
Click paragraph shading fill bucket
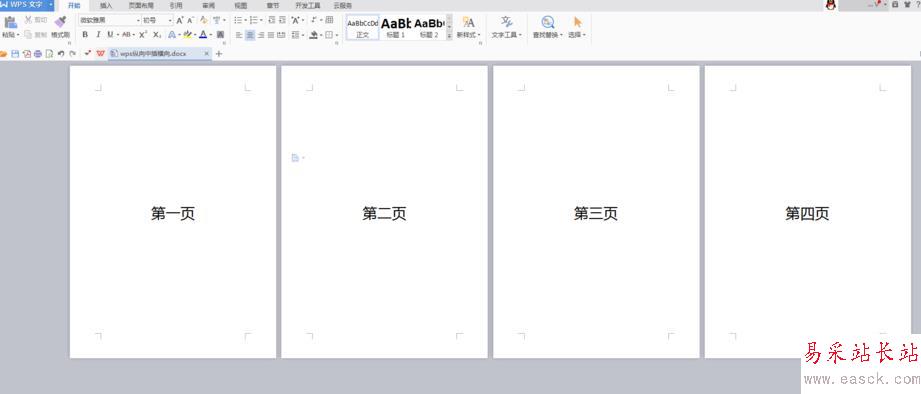314,35
